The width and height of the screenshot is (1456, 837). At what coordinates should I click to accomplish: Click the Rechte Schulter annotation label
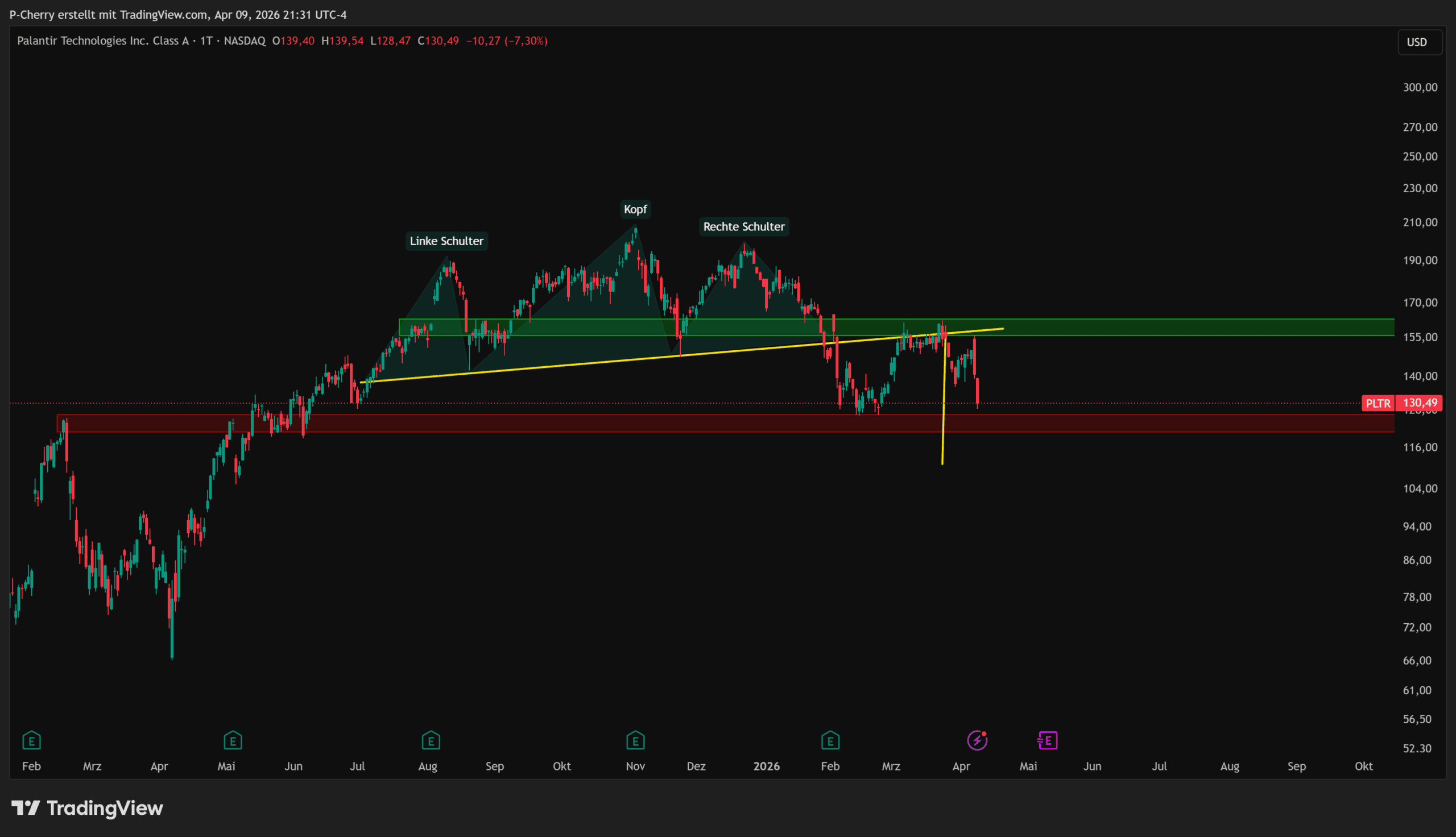[743, 226]
